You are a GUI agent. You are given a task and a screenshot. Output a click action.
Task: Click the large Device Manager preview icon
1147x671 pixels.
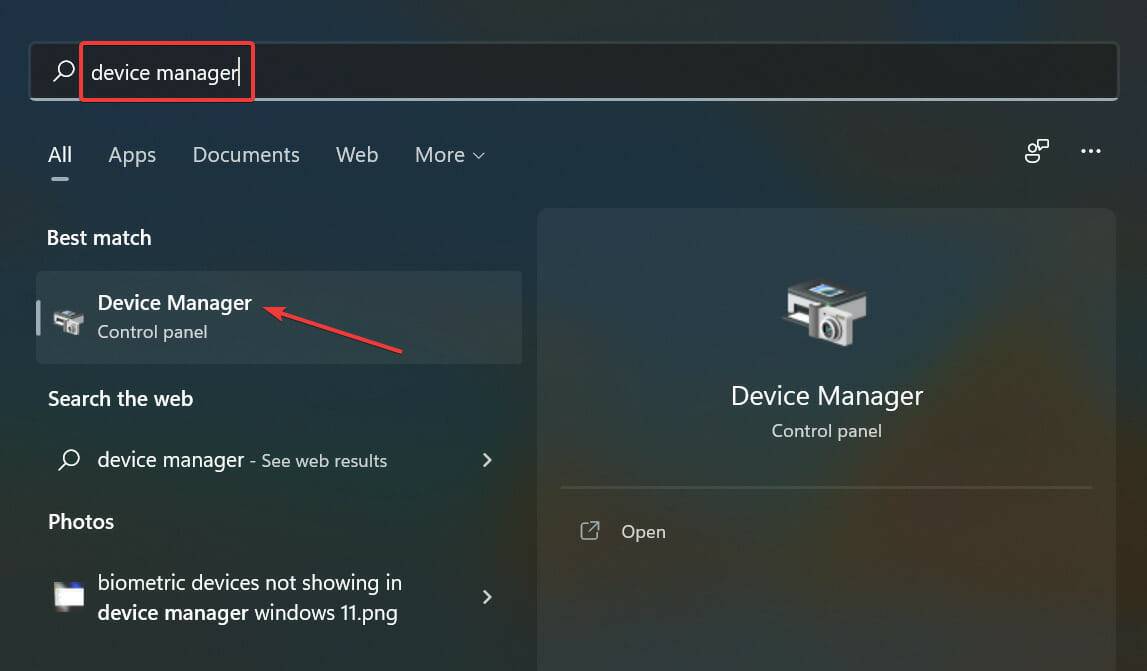tap(826, 313)
